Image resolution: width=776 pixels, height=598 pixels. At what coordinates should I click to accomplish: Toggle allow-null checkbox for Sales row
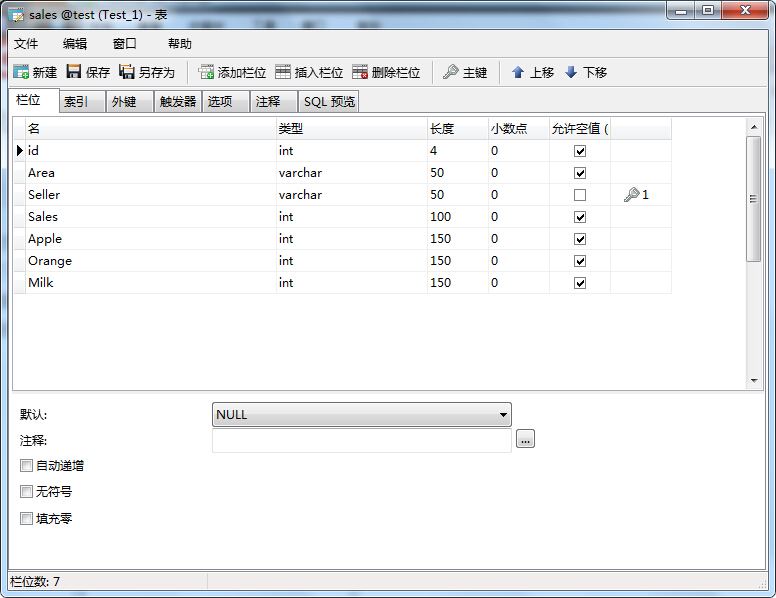pos(580,217)
